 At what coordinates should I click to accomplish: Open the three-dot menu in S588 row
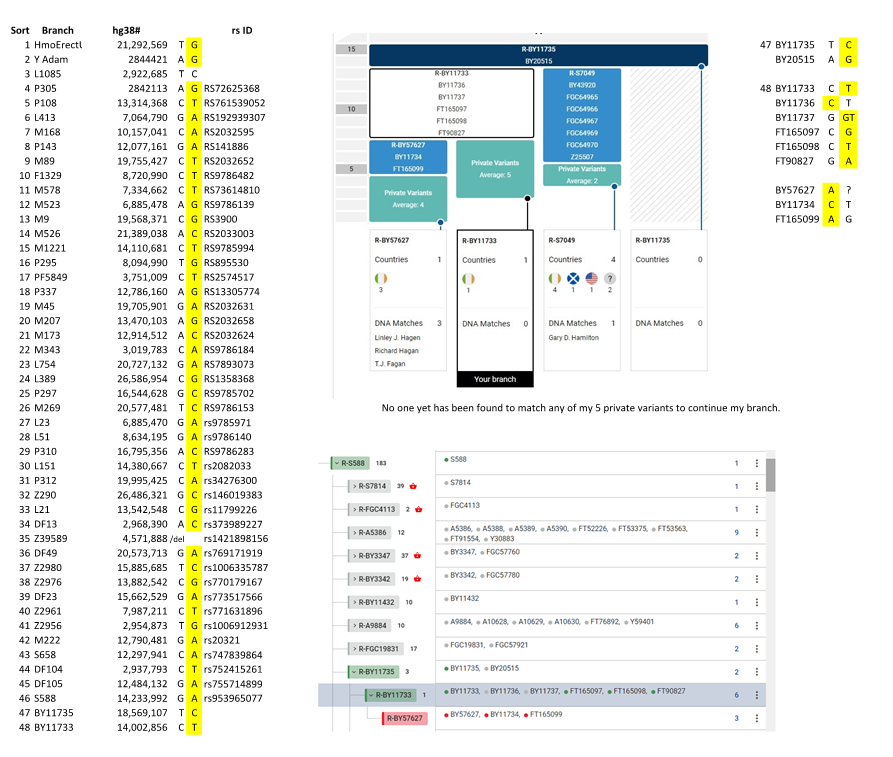(x=757, y=463)
